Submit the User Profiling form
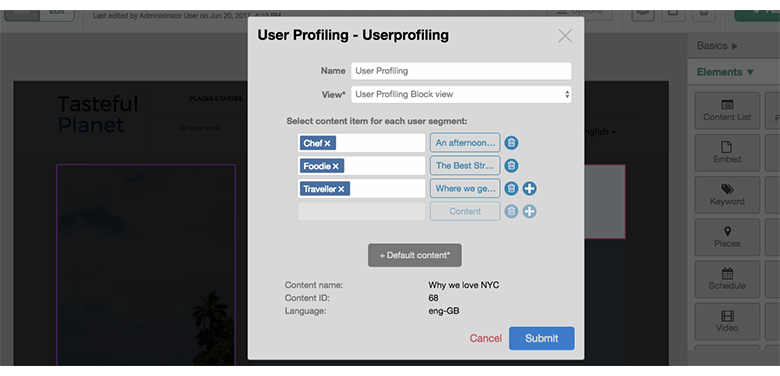The width and height of the screenshot is (780, 376). point(542,338)
